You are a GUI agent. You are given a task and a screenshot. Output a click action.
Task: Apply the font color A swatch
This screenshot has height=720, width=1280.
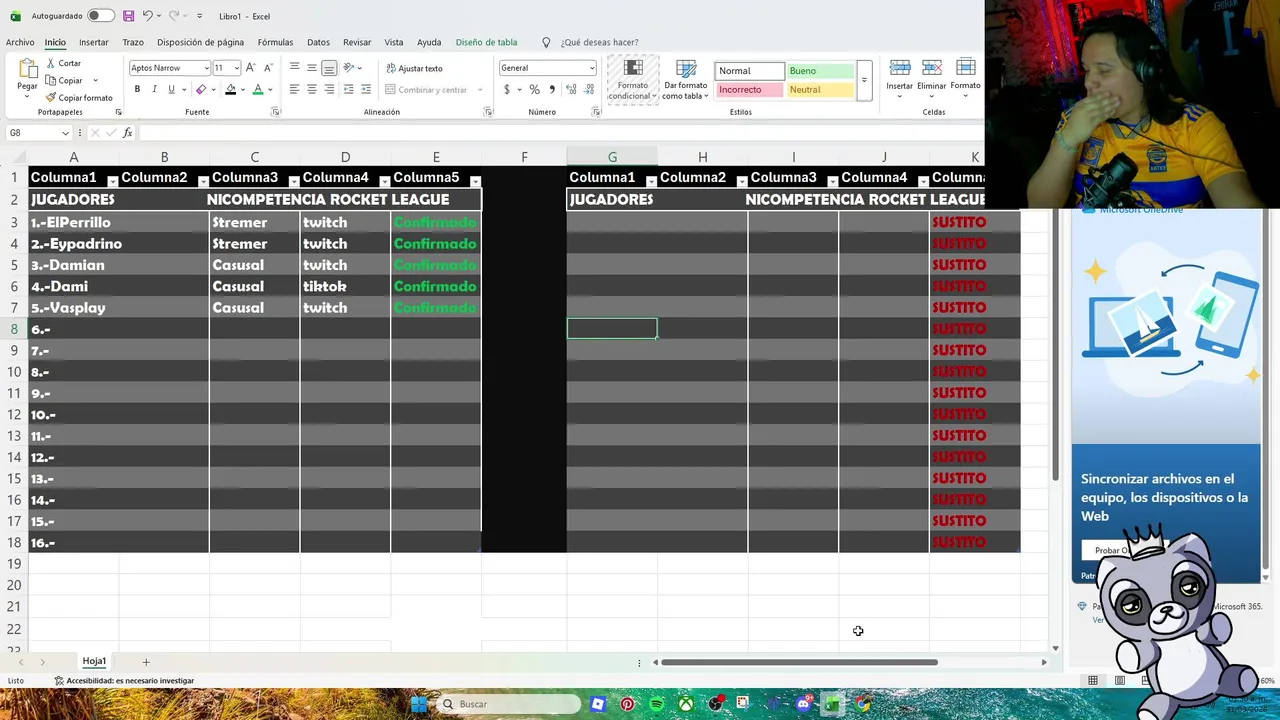point(257,89)
